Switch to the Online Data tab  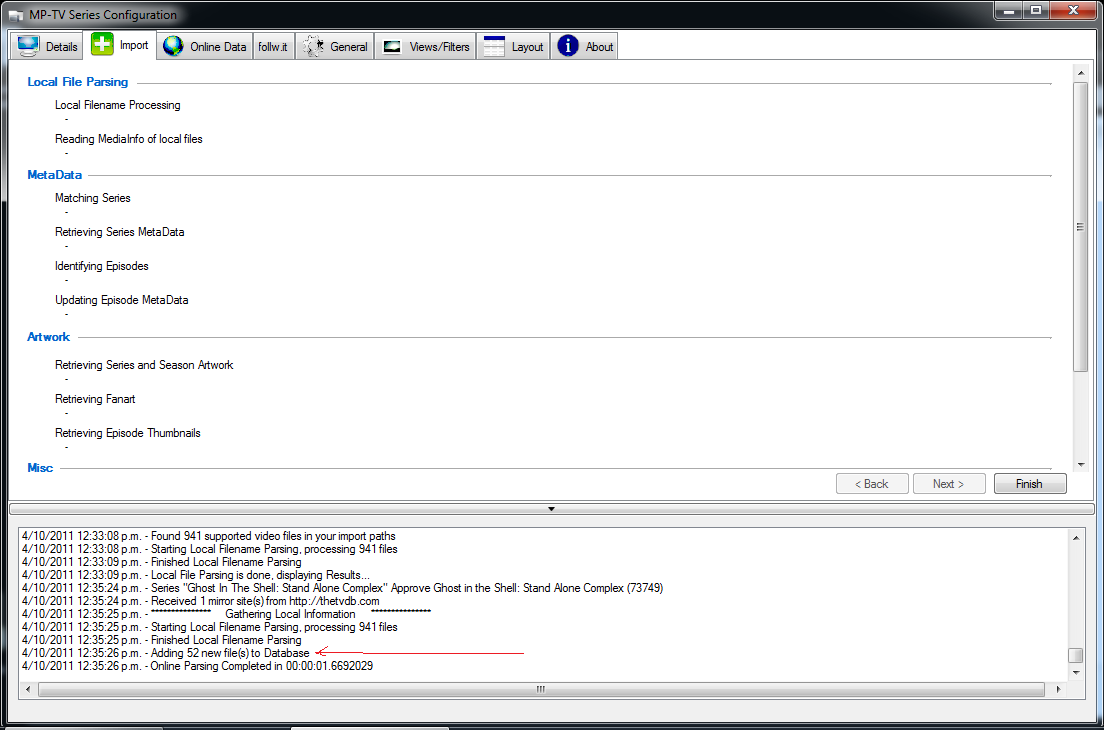pos(204,46)
